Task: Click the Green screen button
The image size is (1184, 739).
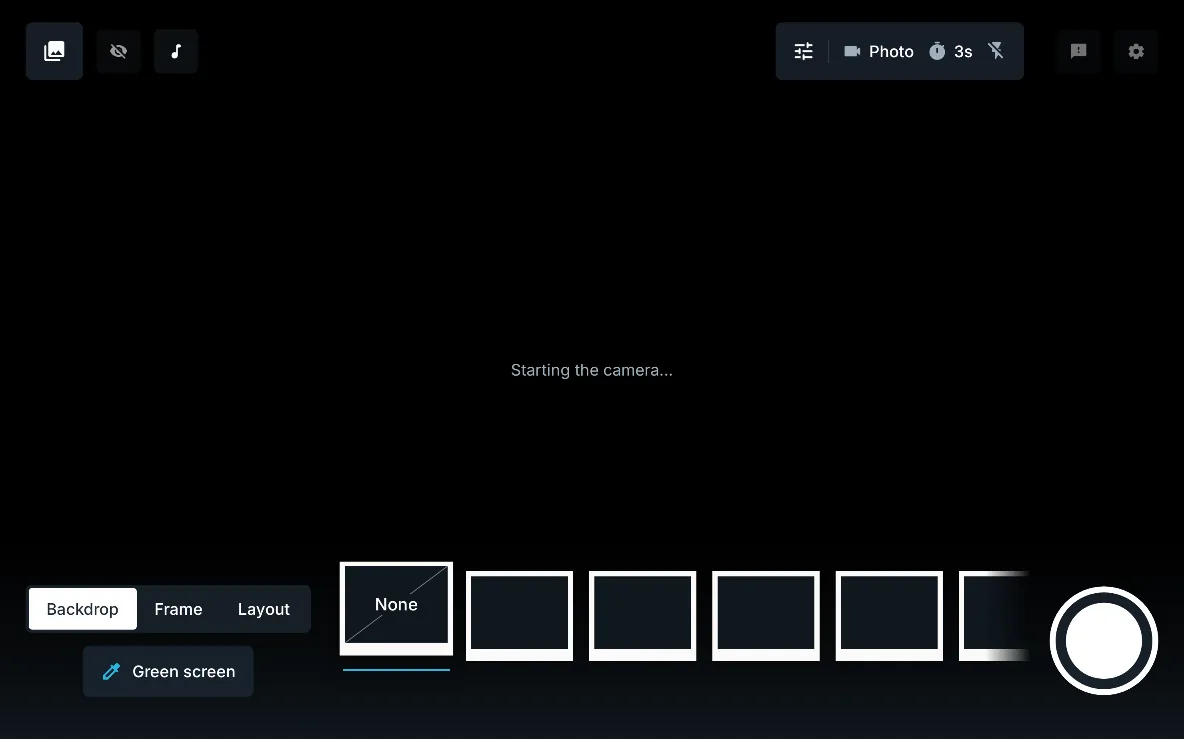Action: click(x=168, y=671)
